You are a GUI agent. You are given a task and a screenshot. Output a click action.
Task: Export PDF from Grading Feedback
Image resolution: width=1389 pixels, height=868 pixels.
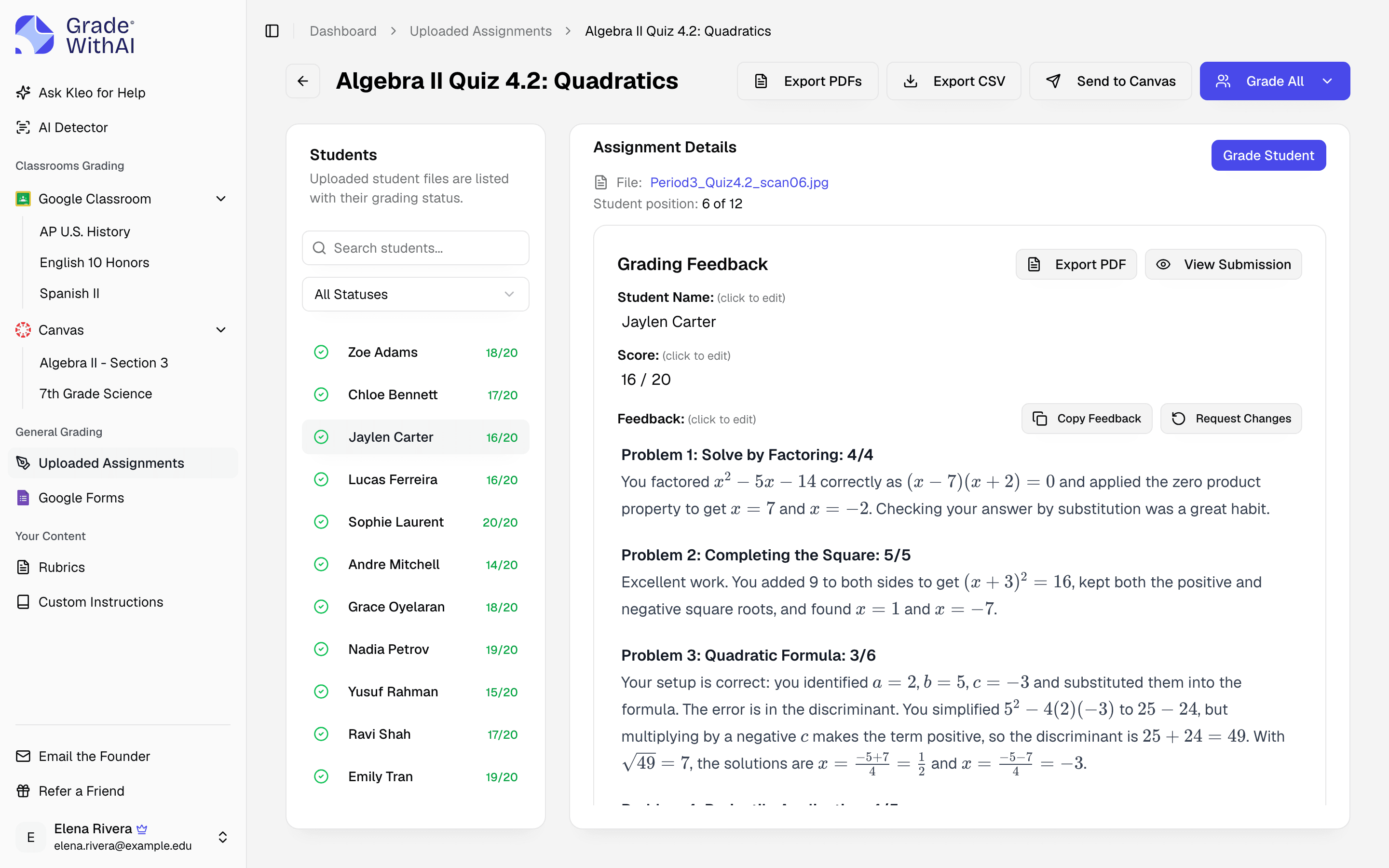click(x=1076, y=264)
